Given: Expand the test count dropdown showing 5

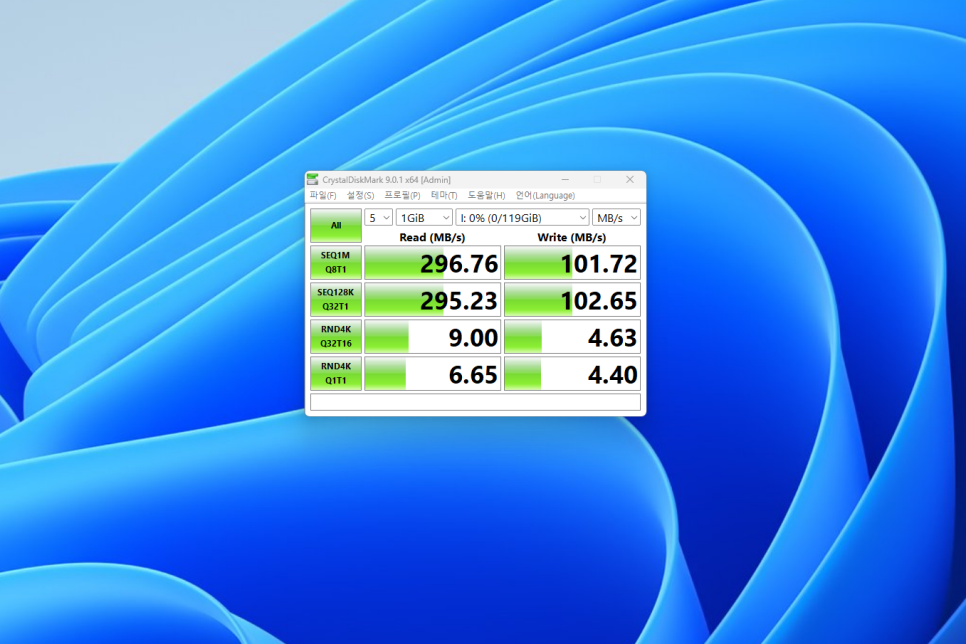Looking at the screenshot, I should point(379,217).
